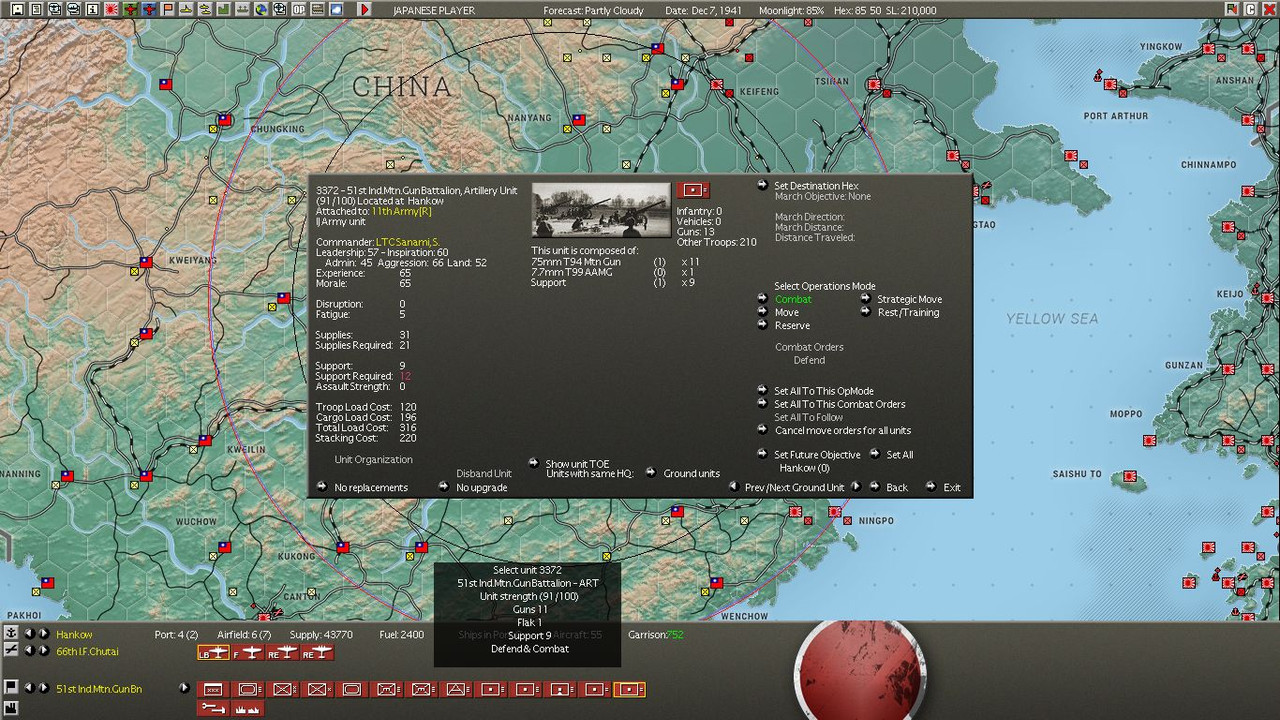Image resolution: width=1280 pixels, height=720 pixels.
Task: Click right arrow beside 66th I.F.Chutai
Action: coord(43,651)
